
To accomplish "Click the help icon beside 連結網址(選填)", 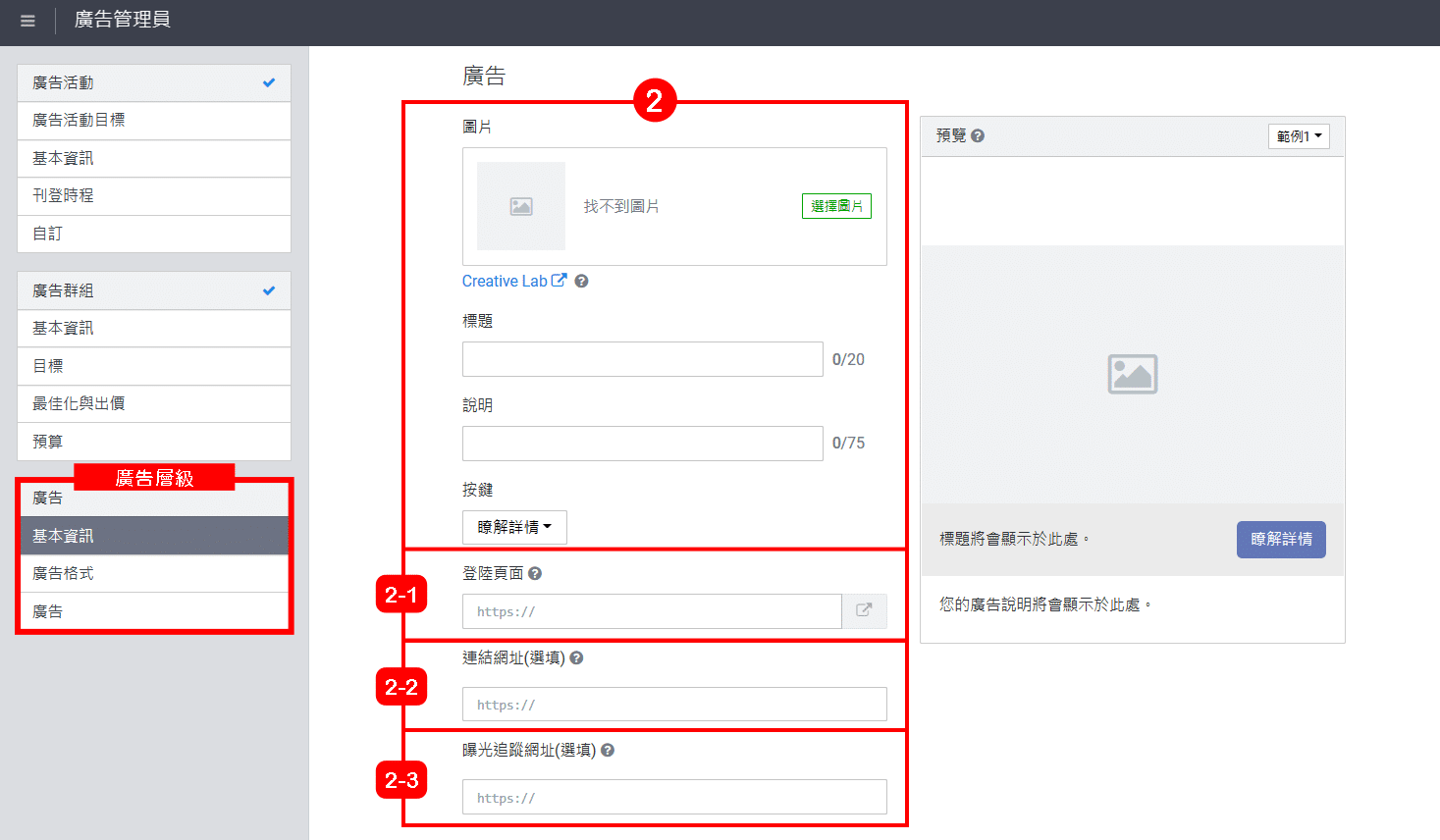I will pyautogui.click(x=576, y=657).
